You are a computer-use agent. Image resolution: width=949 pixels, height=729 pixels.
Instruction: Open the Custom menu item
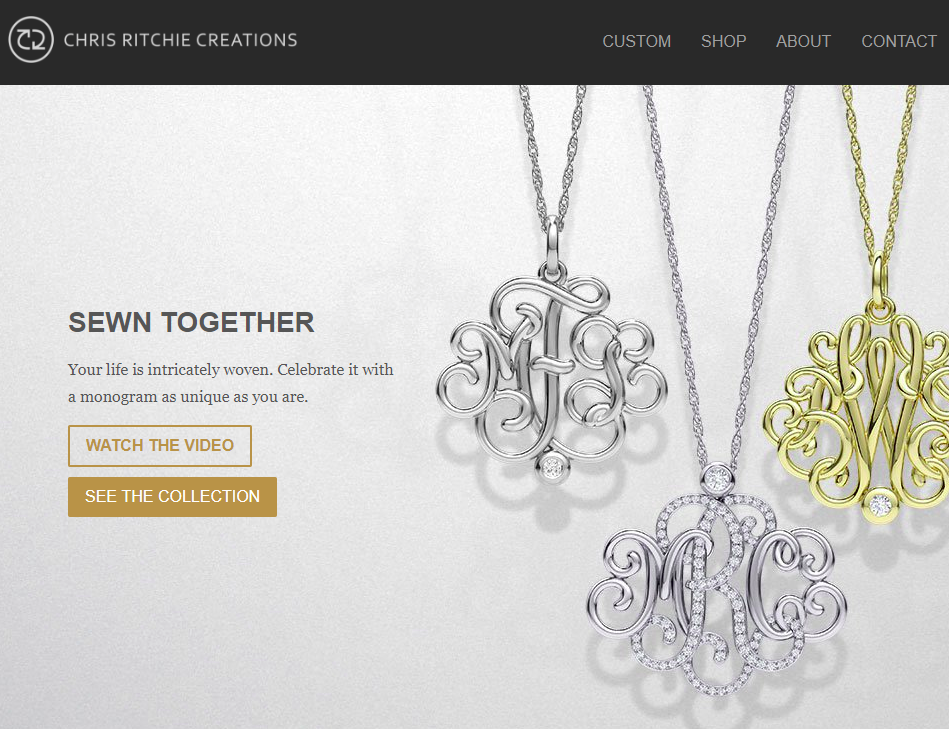[x=637, y=41]
